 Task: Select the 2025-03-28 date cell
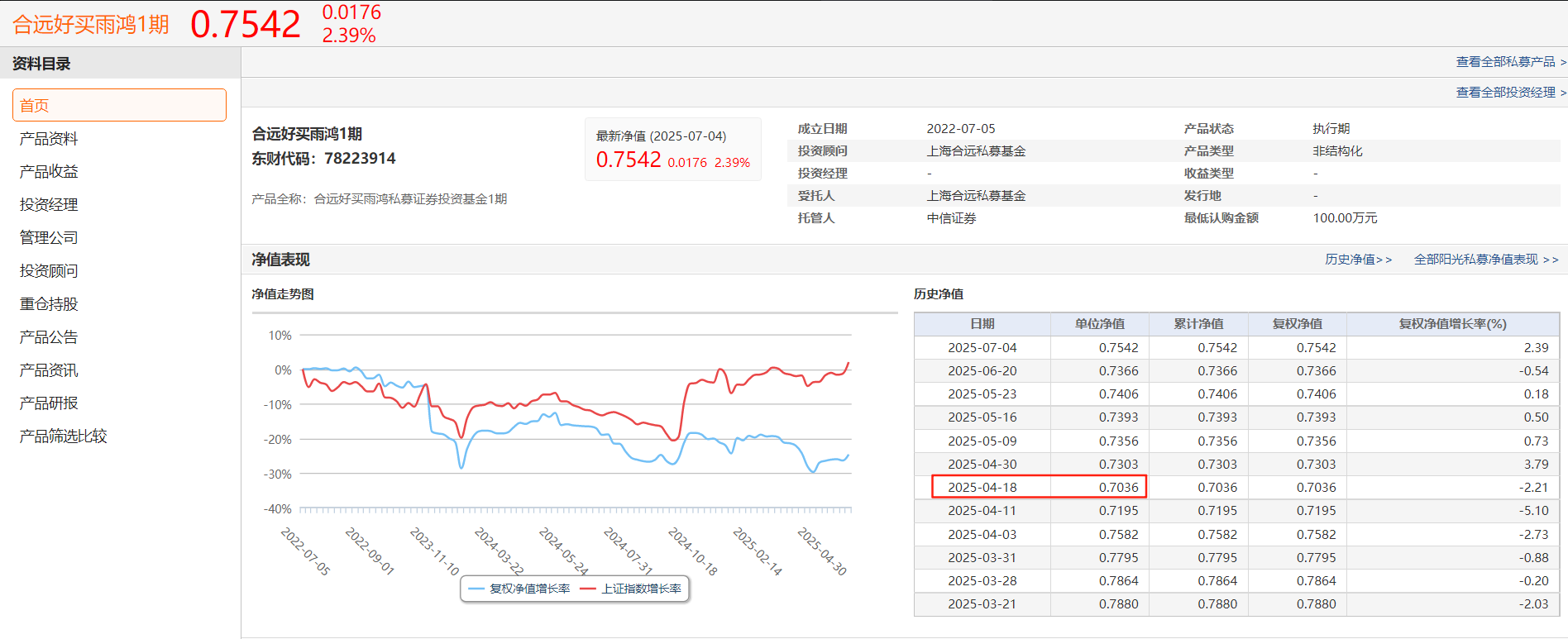982,581
